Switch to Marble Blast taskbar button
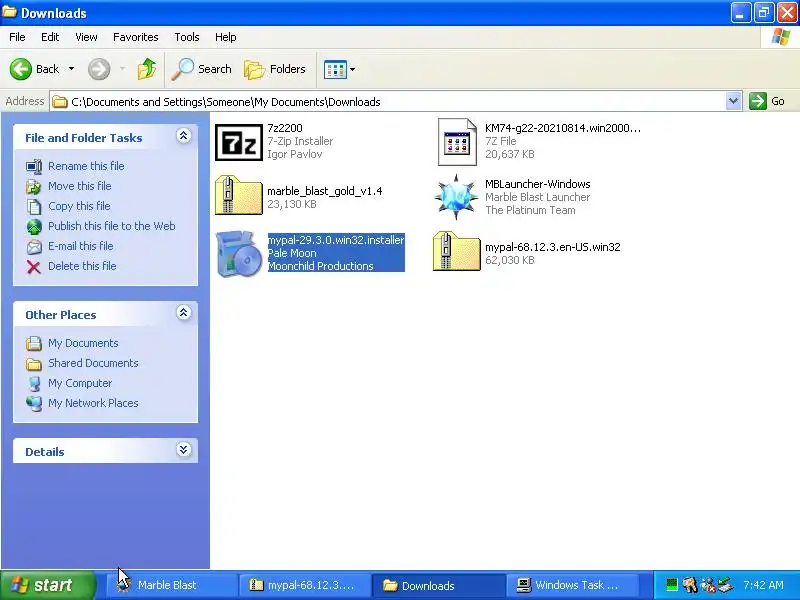 (x=170, y=585)
